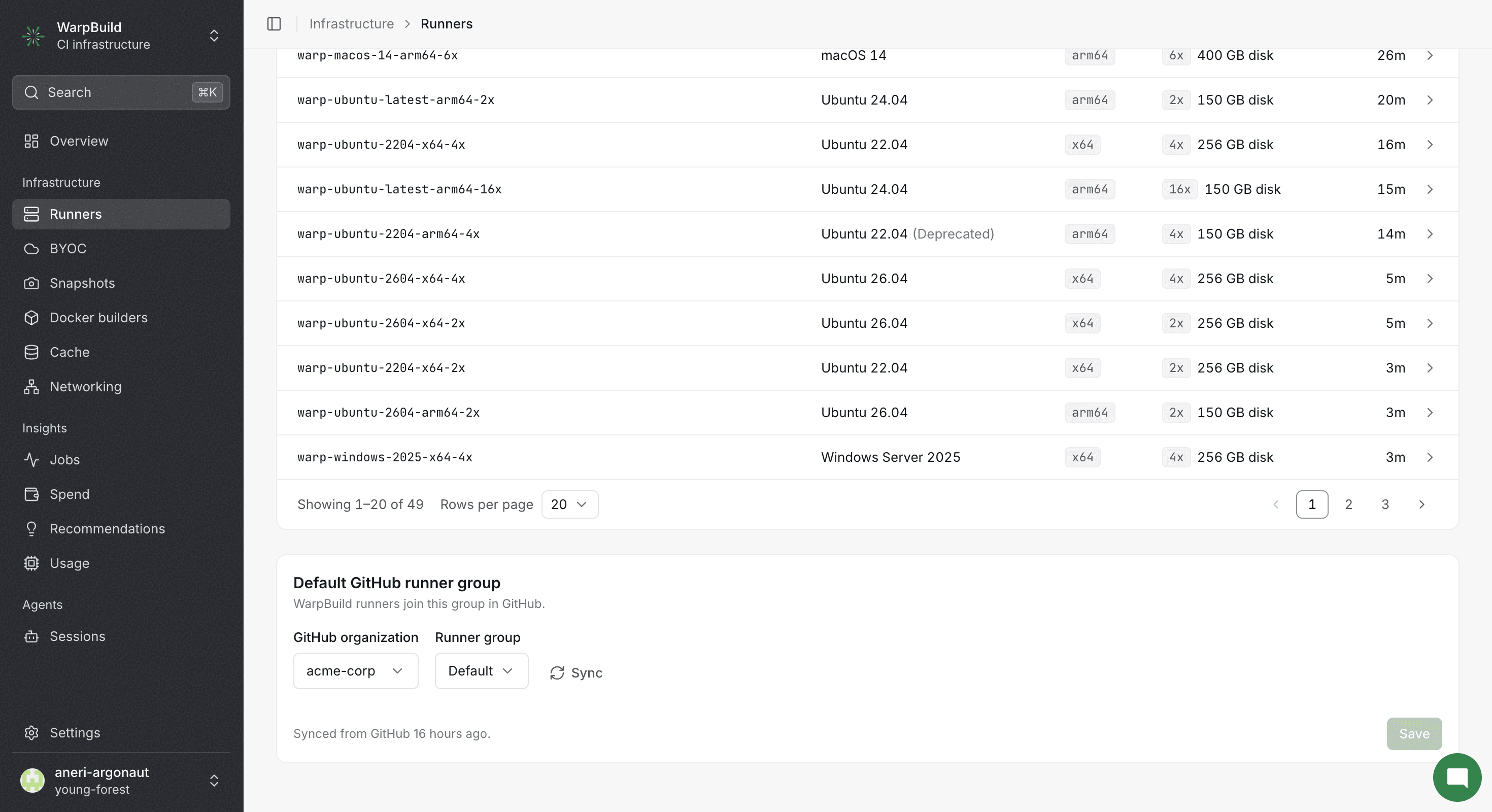Screen dimensions: 1492x812
Task: Select current page 1
Action: 1312,504
